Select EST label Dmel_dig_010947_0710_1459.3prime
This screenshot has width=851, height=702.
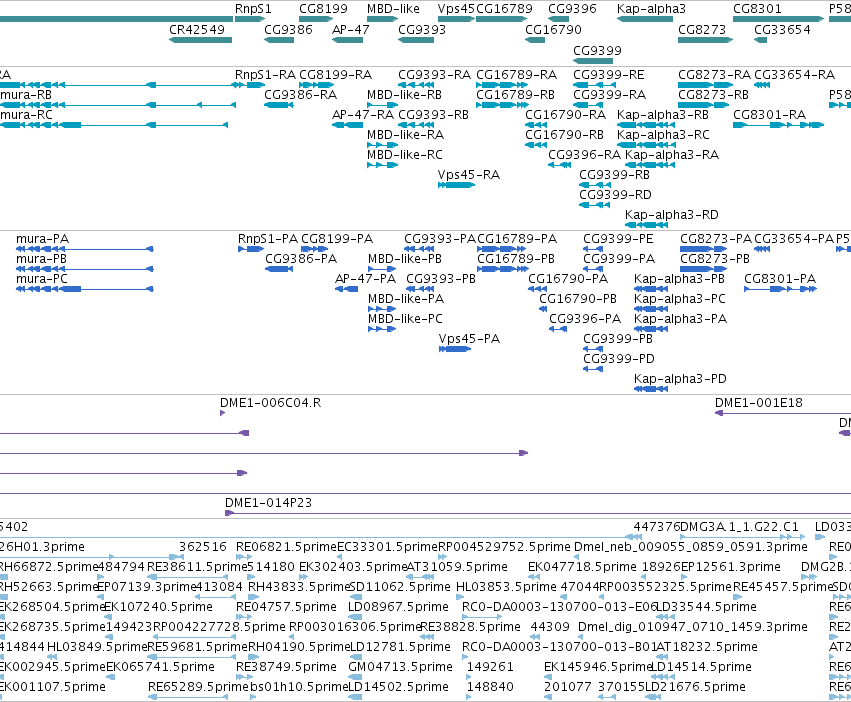point(693,627)
